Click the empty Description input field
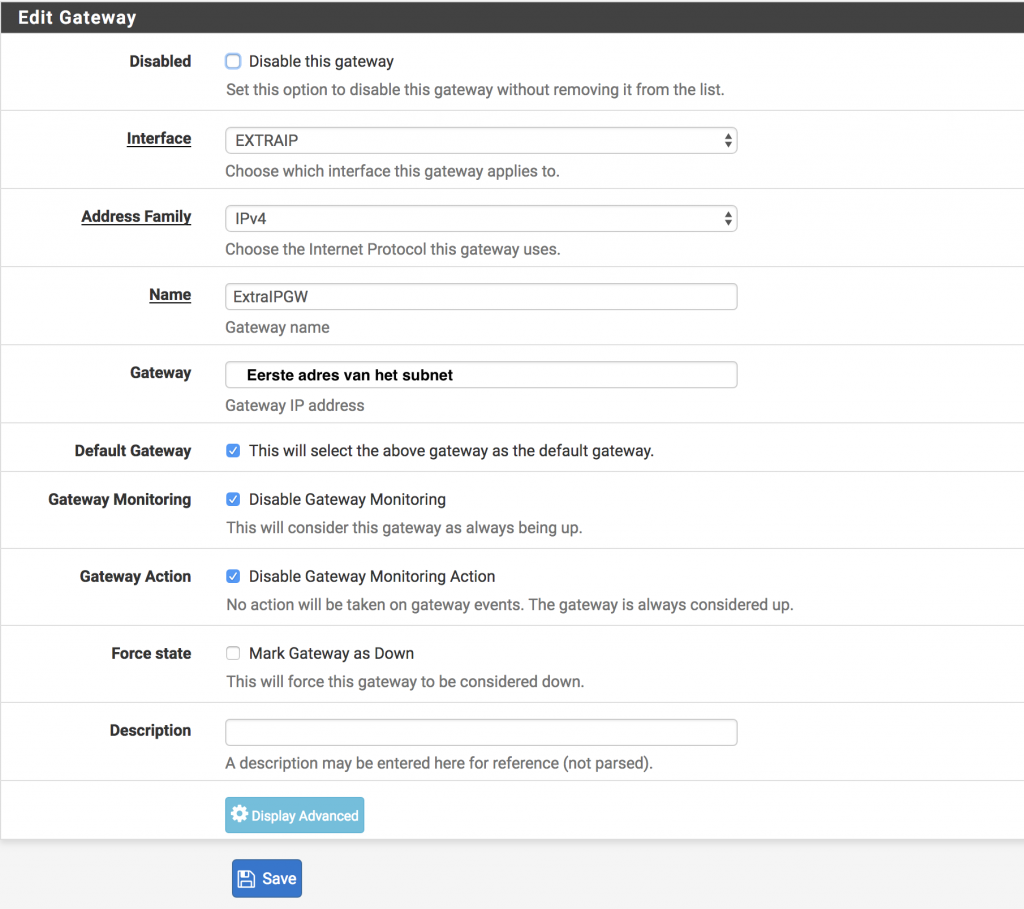Viewport: 1024px width, 909px height. click(x=481, y=732)
